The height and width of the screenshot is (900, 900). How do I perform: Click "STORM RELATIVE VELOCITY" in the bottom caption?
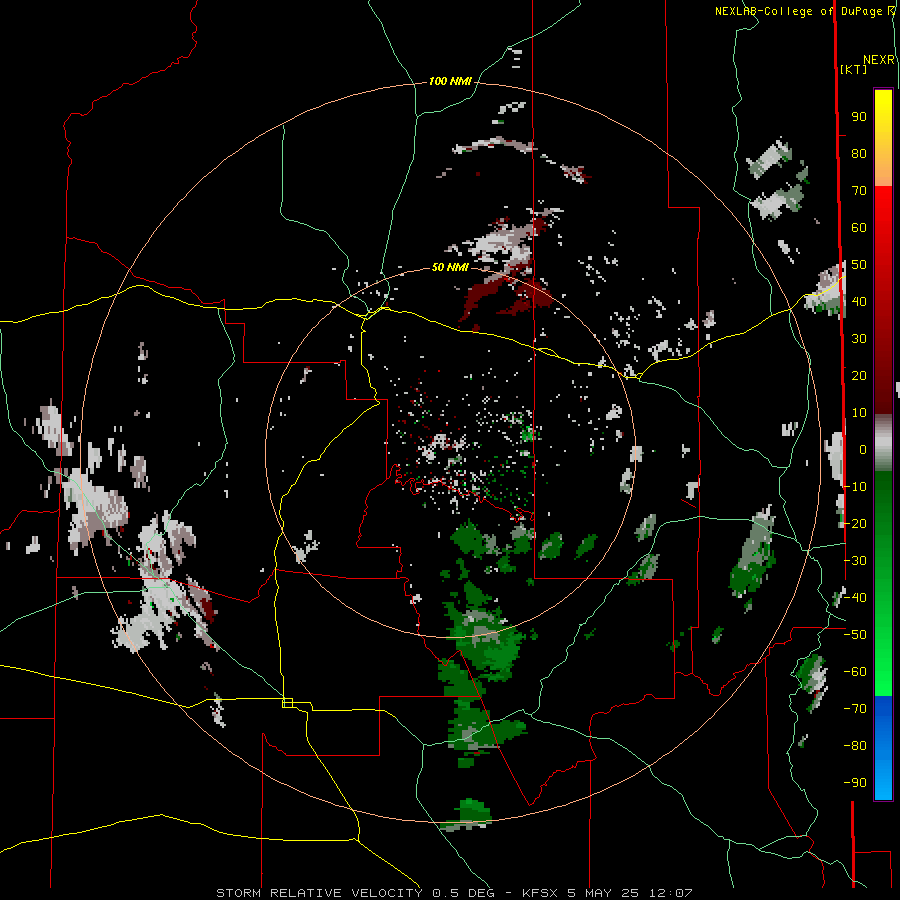319,893
